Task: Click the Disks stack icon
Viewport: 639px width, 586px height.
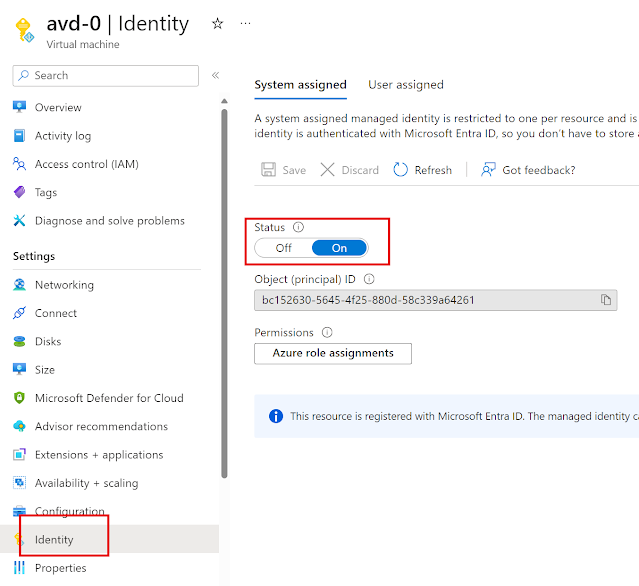Action: pyautogui.click(x=19, y=341)
